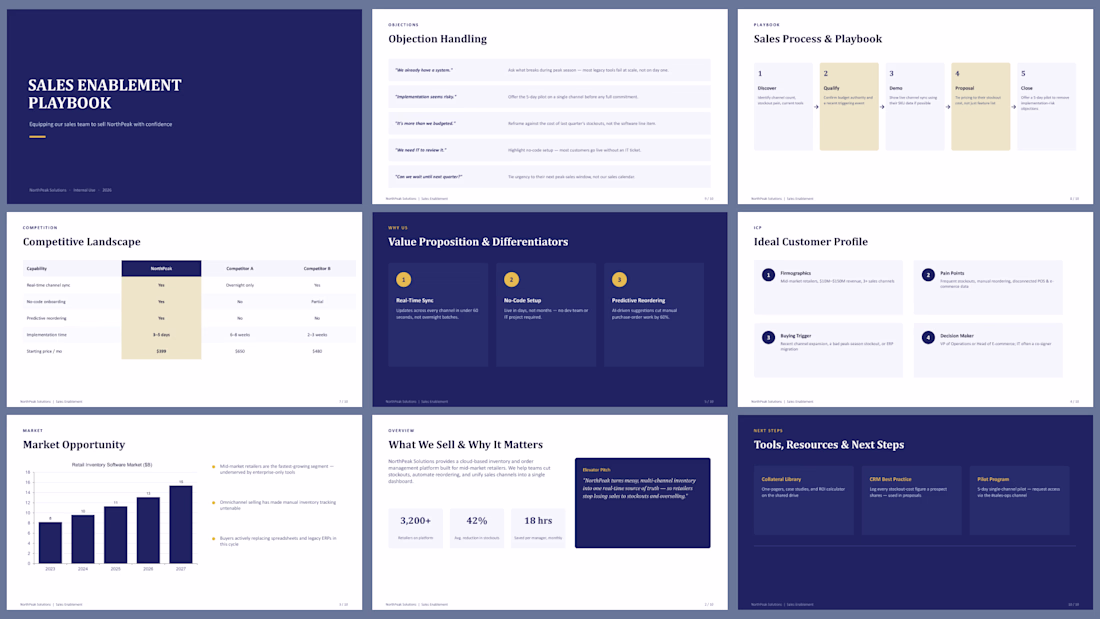Viewport: 1100px width, 619px height.
Task: Click the Real-Time Sync heading
Action: click(x=415, y=300)
